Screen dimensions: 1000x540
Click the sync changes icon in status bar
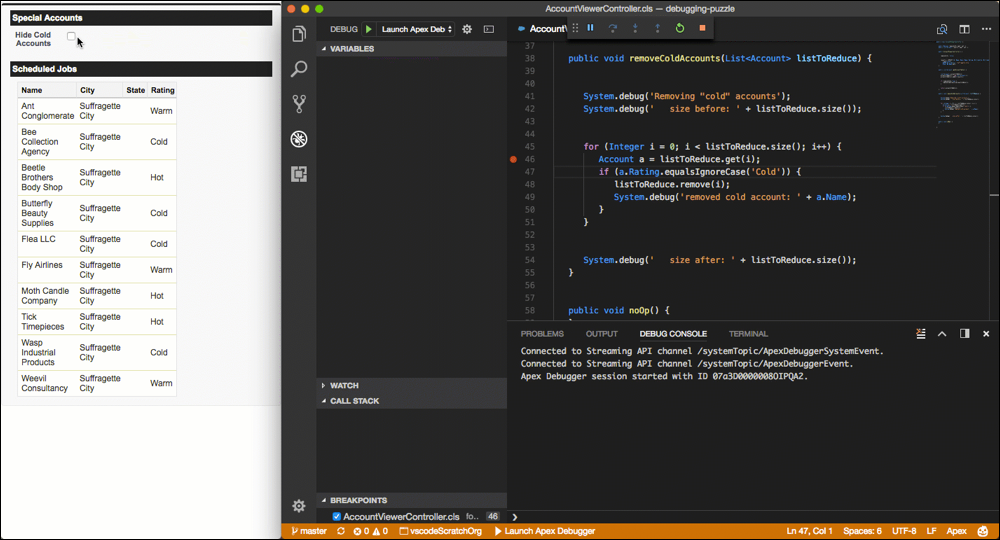(x=341, y=531)
